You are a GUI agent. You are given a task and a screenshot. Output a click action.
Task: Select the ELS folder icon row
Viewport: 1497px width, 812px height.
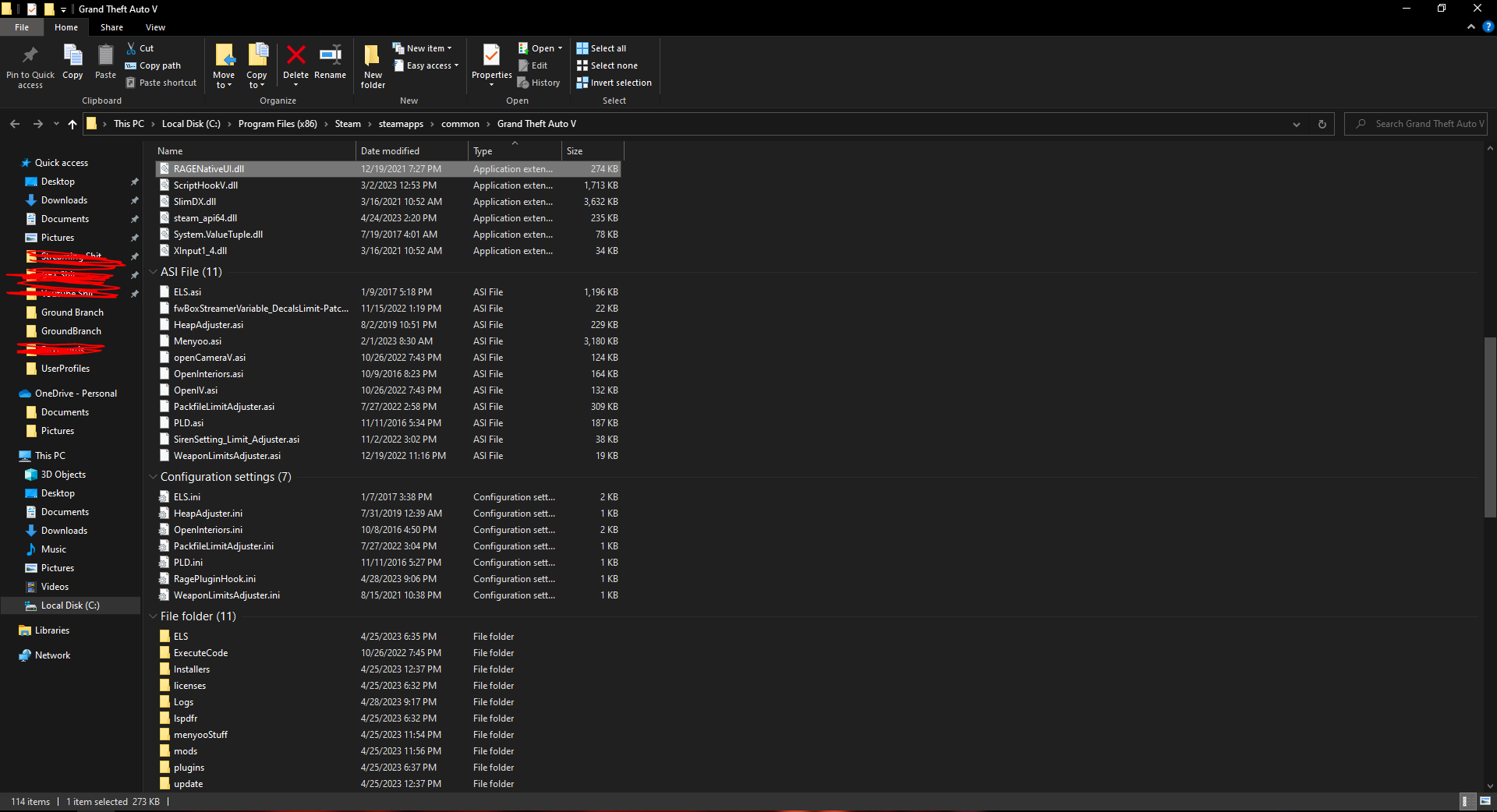390,637
